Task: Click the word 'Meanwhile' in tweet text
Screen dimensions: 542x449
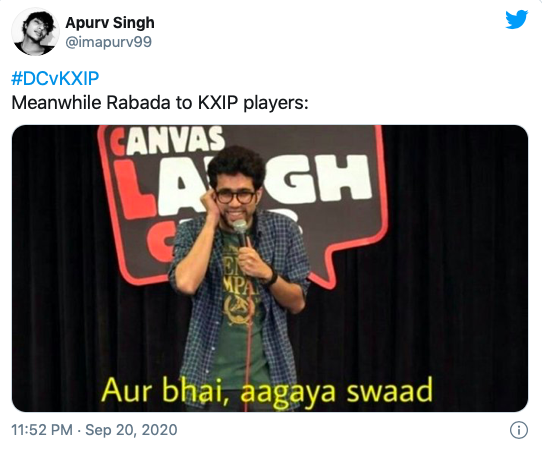Action: coord(56,103)
